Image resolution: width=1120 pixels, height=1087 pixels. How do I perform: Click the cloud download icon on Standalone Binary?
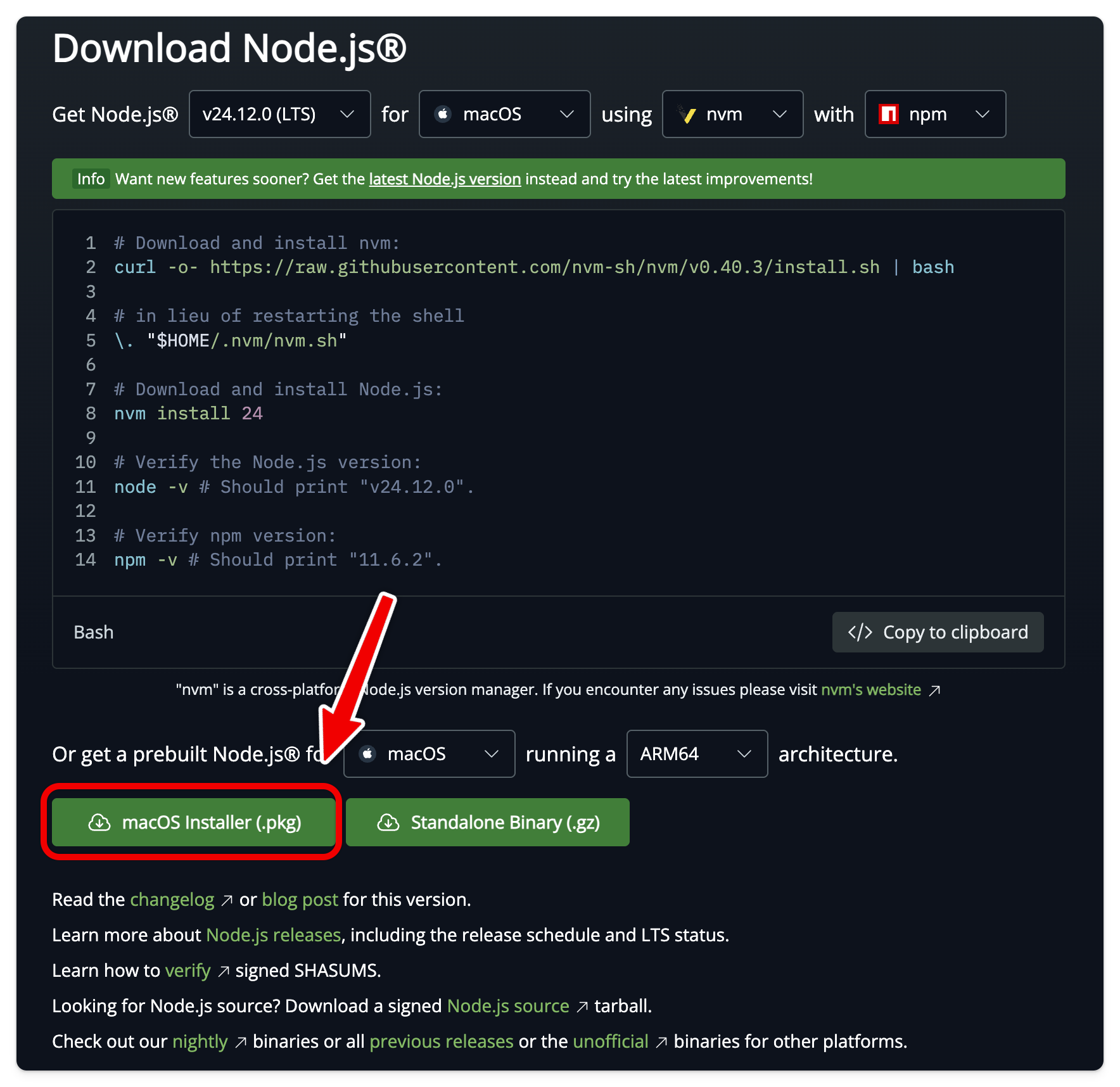388,822
